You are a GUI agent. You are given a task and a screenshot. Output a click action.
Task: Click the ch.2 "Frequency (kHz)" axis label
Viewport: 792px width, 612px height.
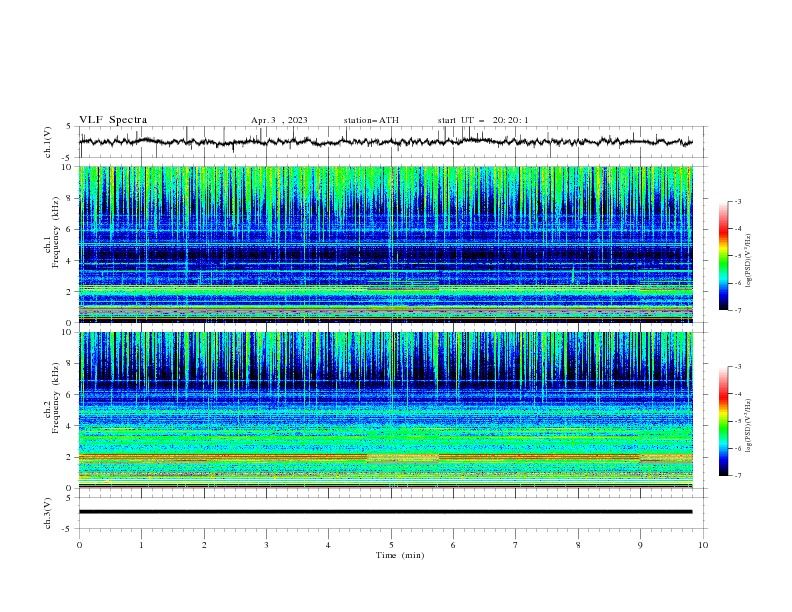56,398
